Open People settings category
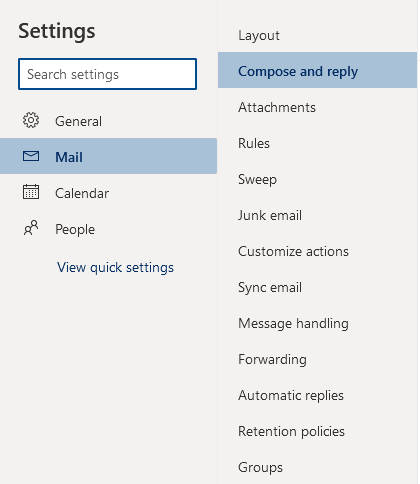This screenshot has width=420, height=484. coord(108,229)
